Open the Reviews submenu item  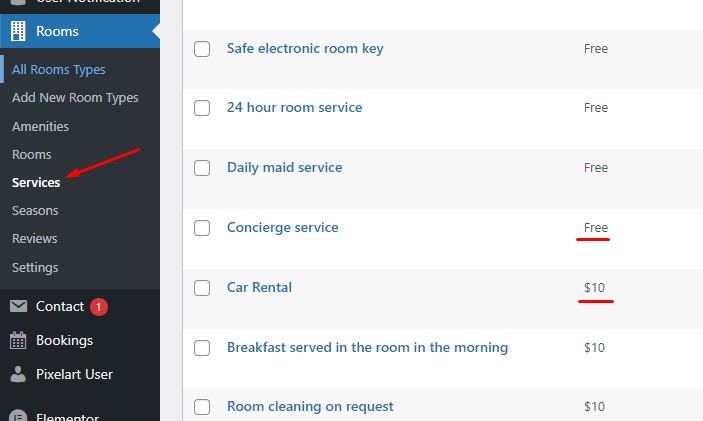(x=34, y=239)
